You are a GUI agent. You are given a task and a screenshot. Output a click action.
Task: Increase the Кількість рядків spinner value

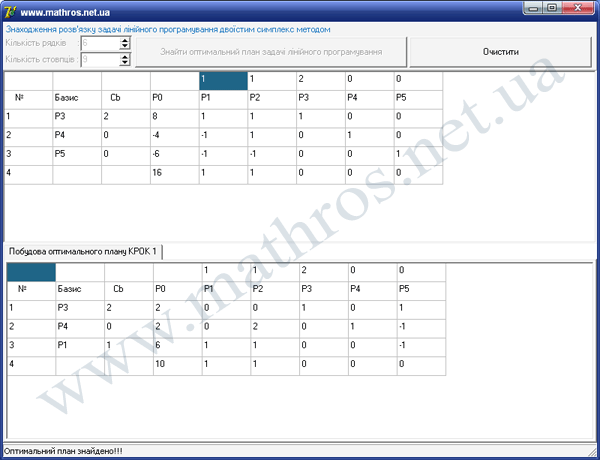(125, 40)
